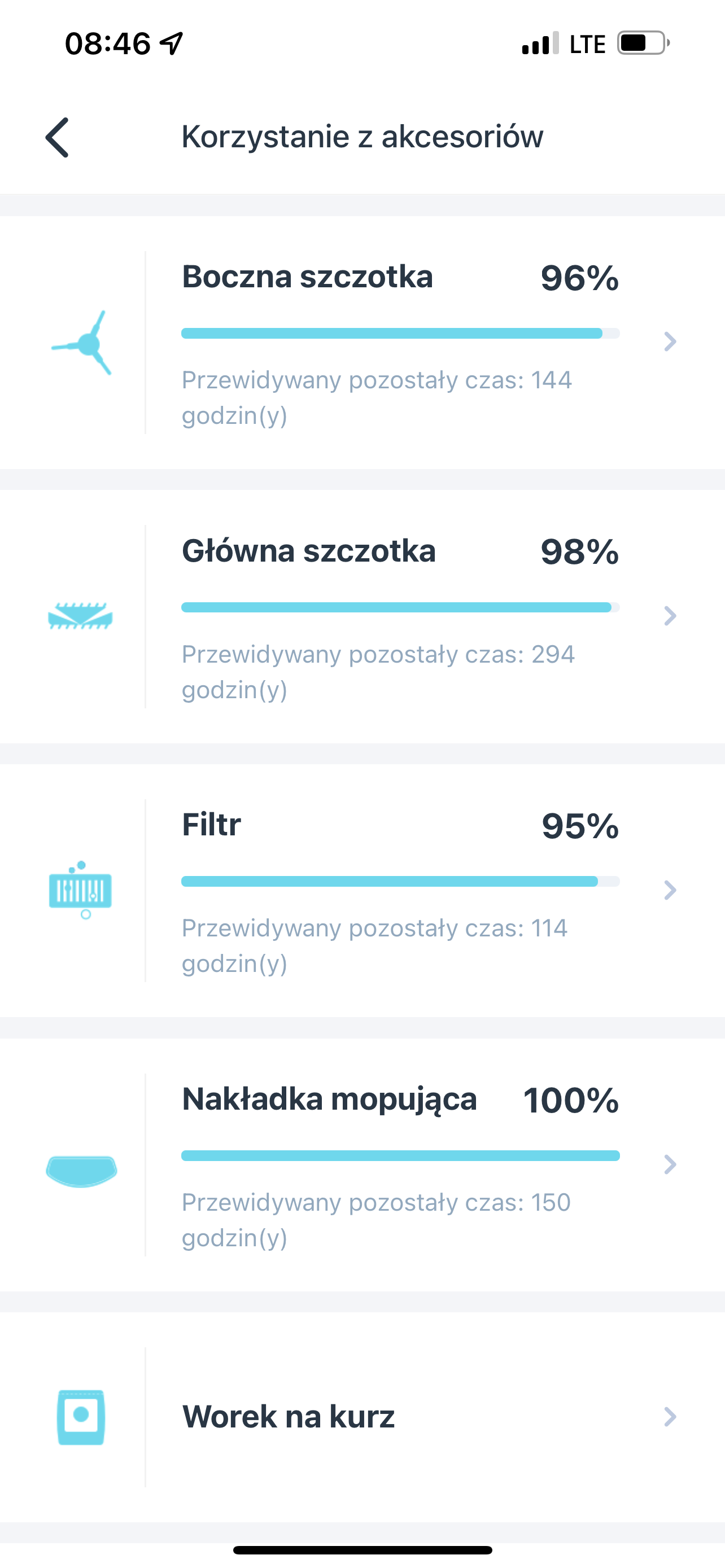The image size is (725, 1568).
Task: Tap the back arrow icon
Action: 57,138
